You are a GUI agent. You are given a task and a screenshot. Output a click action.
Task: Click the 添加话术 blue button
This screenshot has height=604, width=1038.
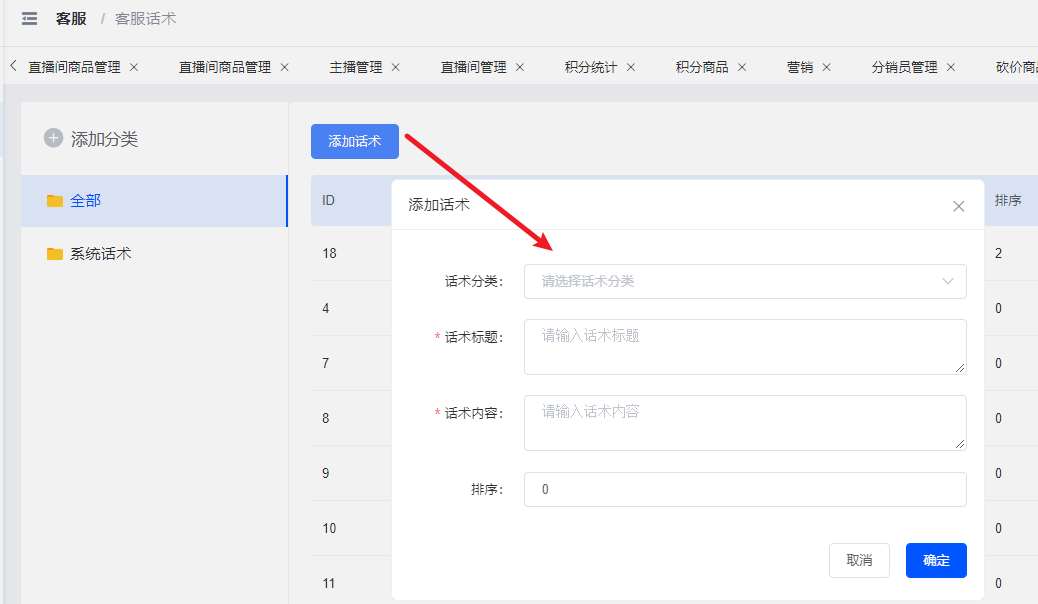point(355,141)
